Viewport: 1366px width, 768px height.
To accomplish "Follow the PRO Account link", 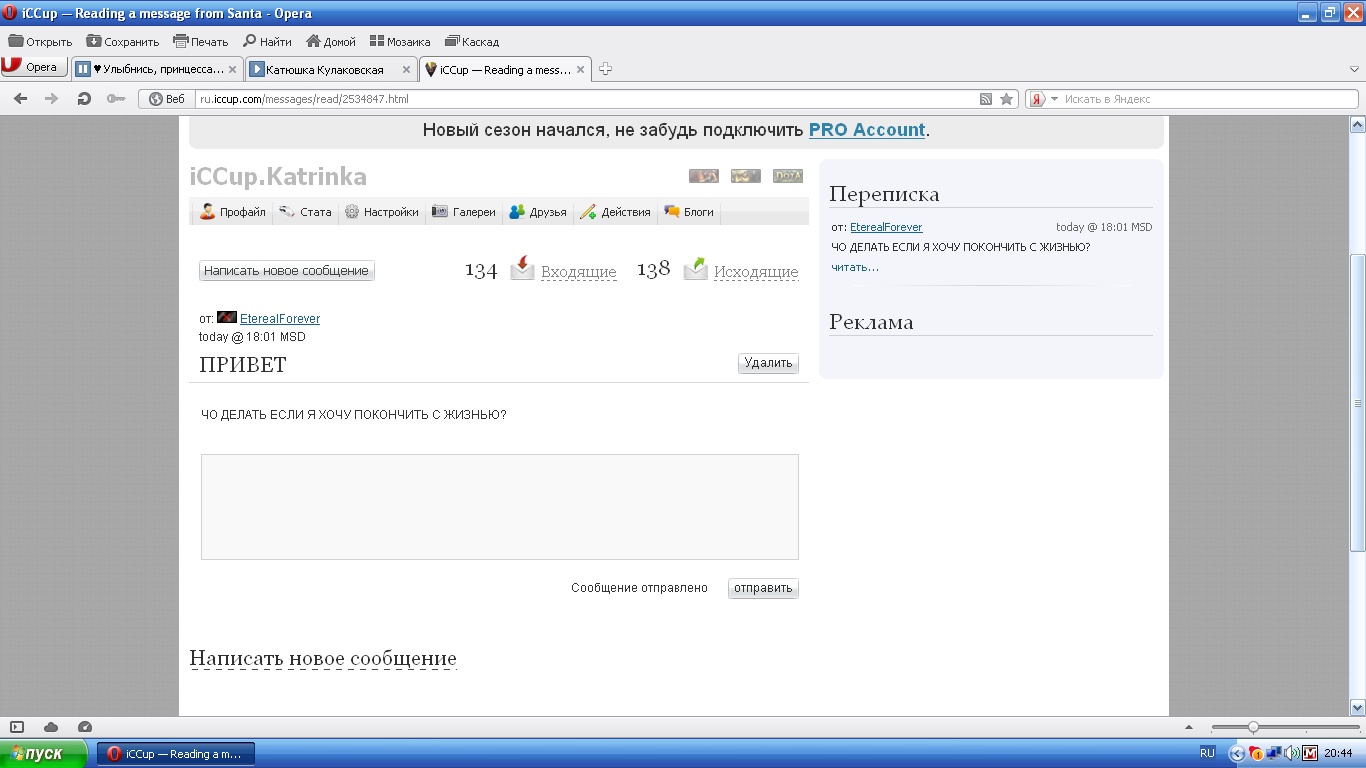I will (x=867, y=130).
